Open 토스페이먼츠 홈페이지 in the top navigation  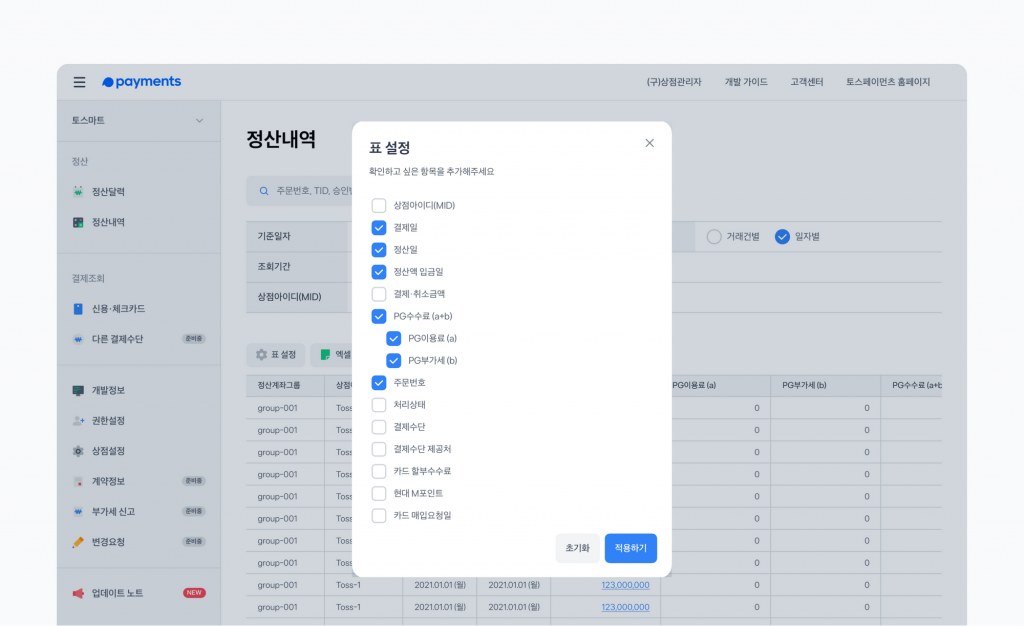(x=888, y=82)
